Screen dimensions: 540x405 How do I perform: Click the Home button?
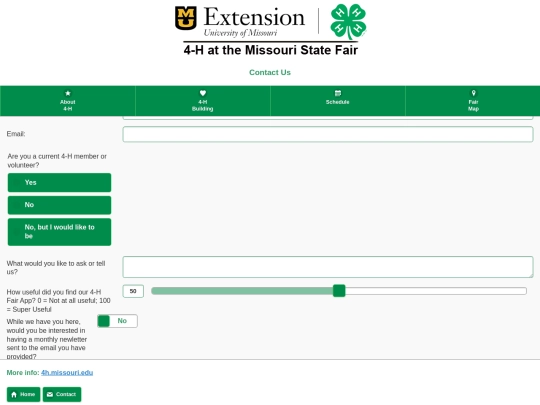pyautogui.click(x=23, y=394)
